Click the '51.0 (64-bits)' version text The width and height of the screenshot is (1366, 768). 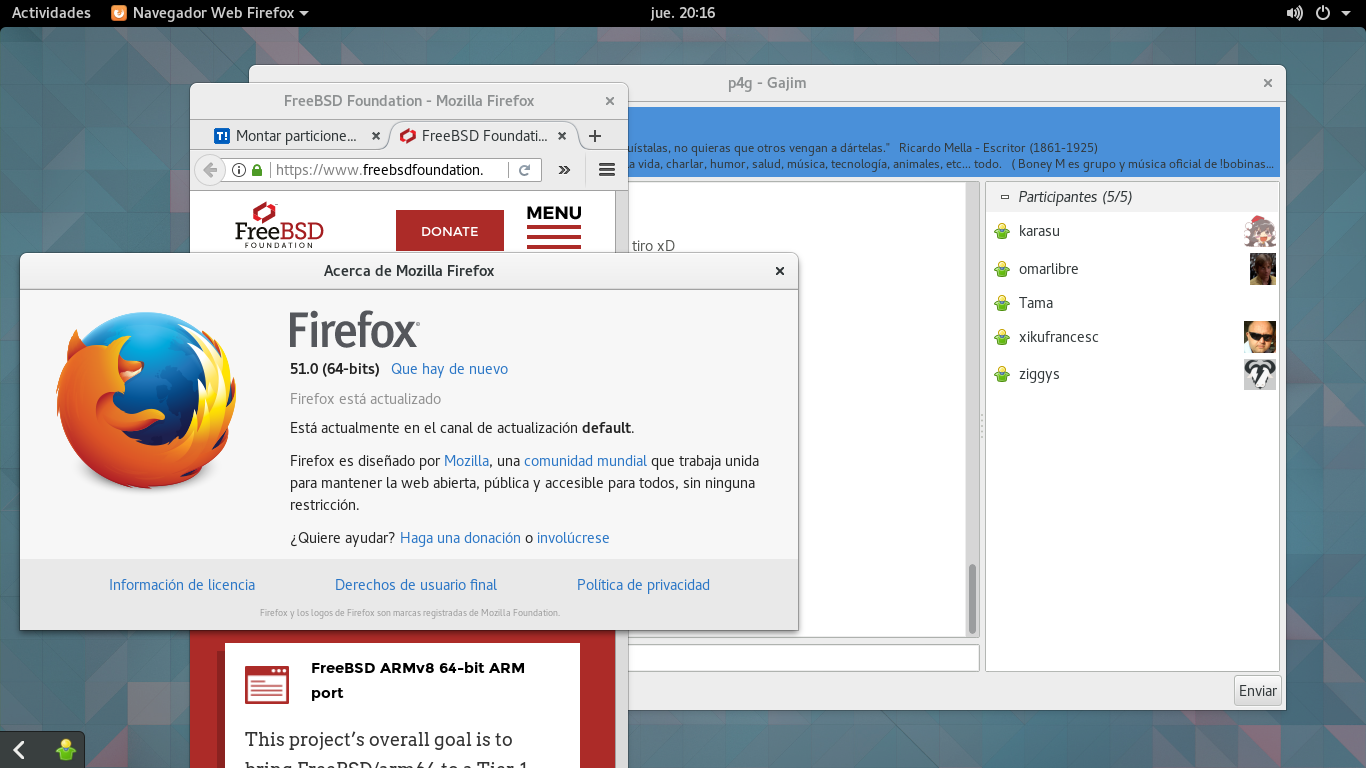(335, 369)
